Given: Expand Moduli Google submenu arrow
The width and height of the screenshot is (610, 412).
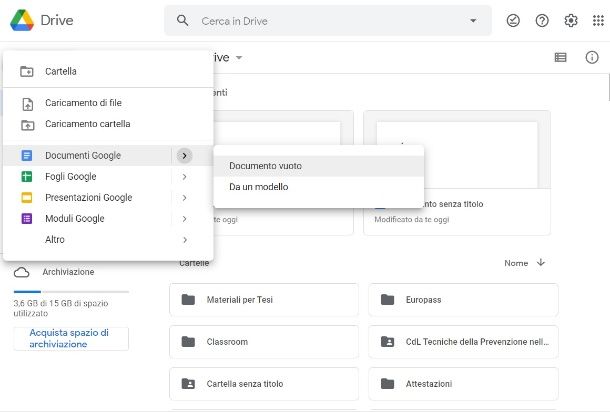Looking at the screenshot, I should coord(184,219).
